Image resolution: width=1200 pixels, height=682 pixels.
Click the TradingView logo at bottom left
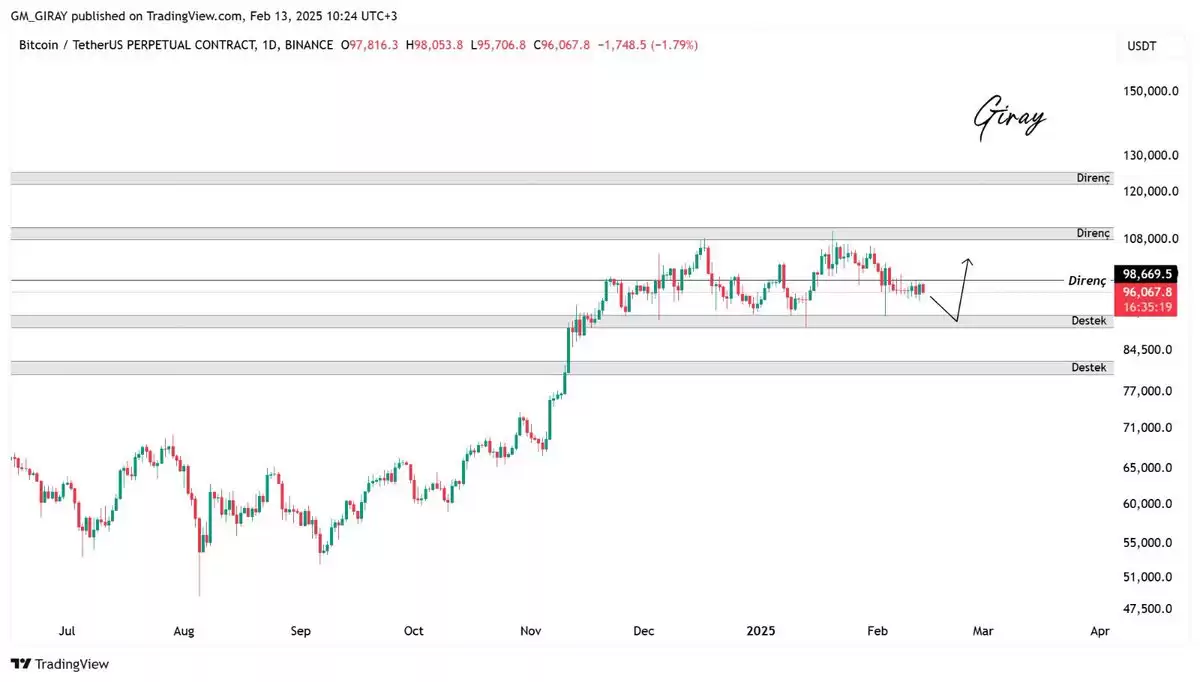click(x=60, y=664)
